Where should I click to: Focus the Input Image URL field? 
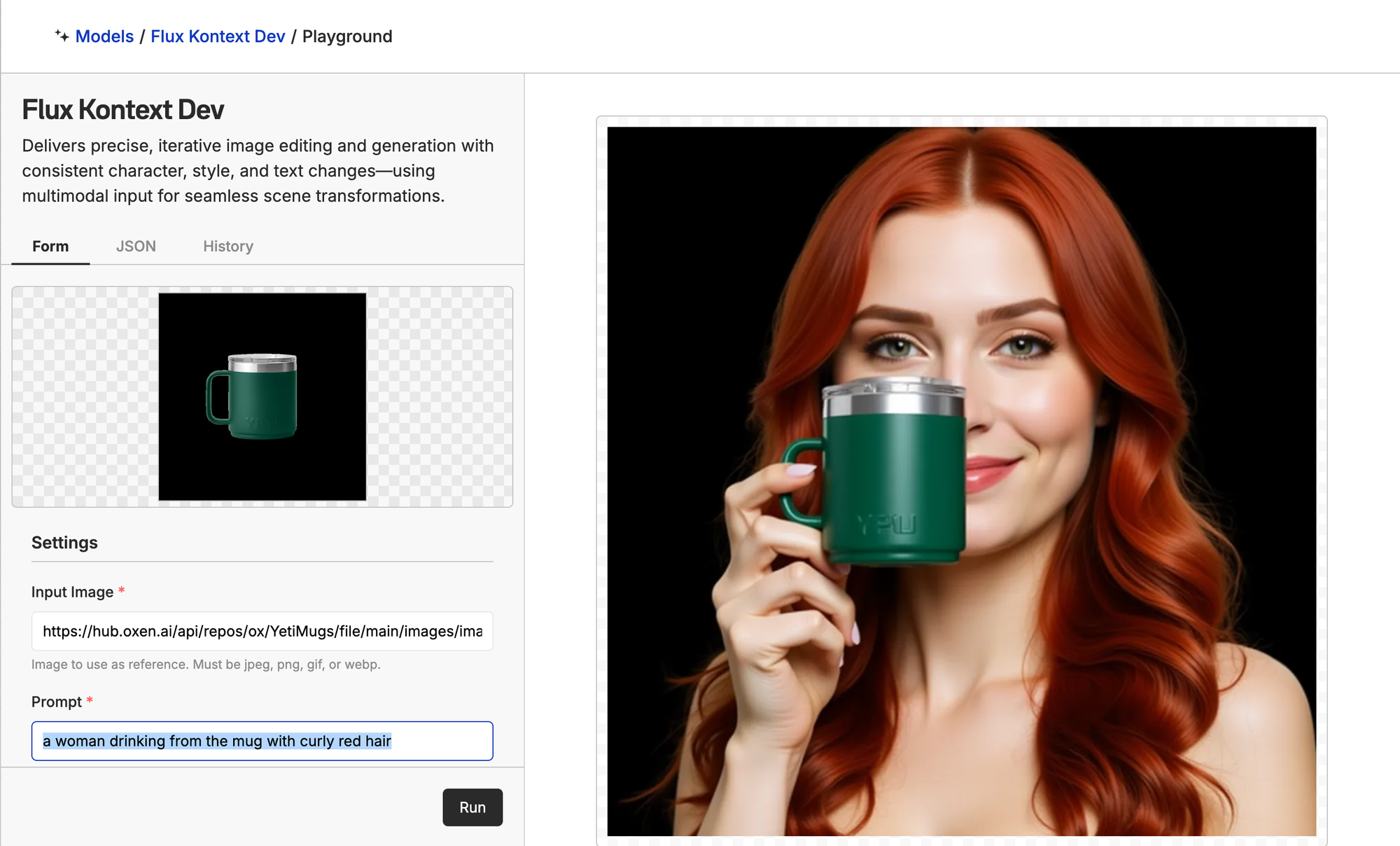(262, 631)
